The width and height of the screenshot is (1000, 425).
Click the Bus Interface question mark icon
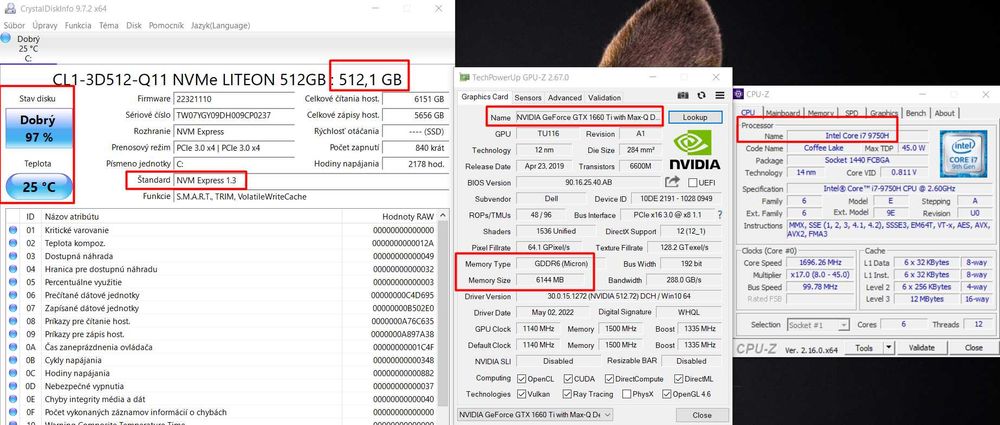[720, 215]
